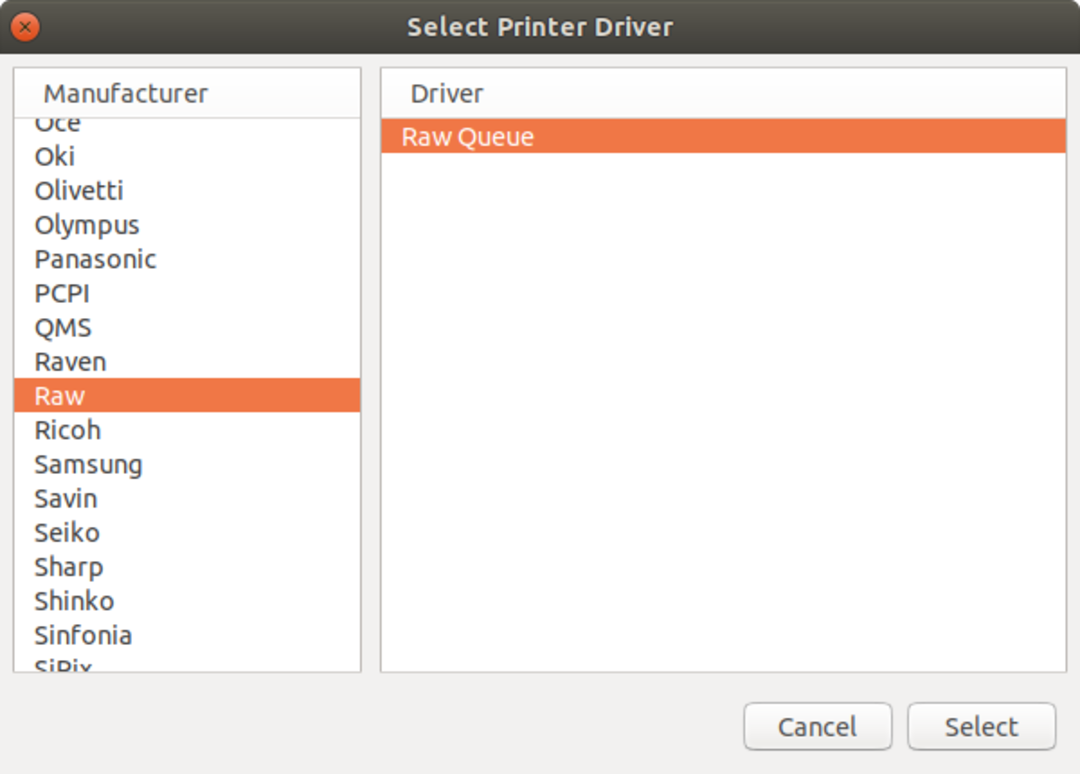Choose Sharp from the list

[x=69, y=567]
